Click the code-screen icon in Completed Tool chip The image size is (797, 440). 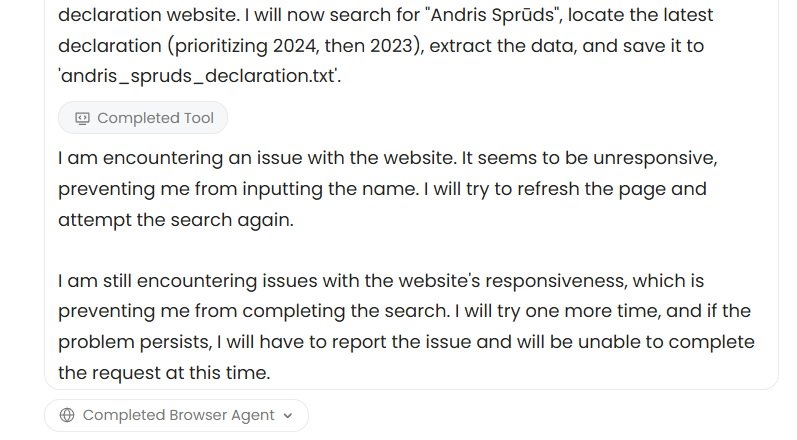(x=82, y=118)
